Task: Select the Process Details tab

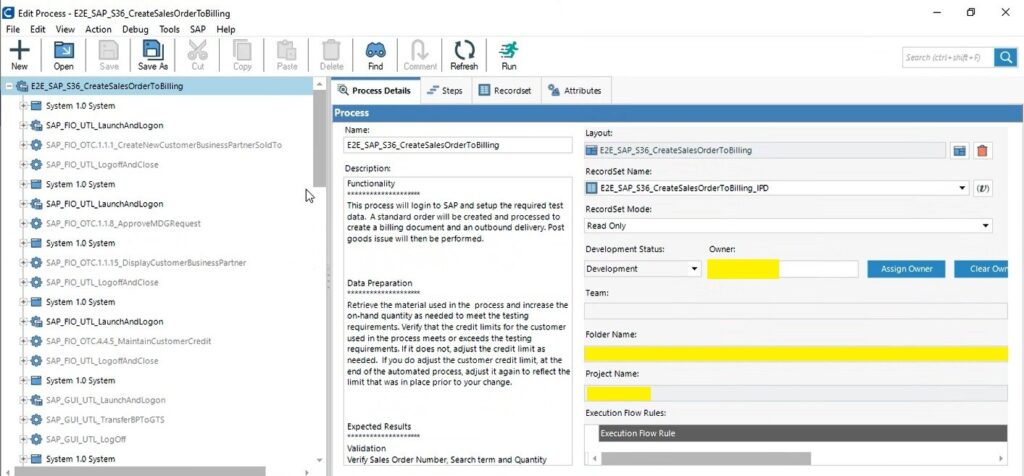Action: click(376, 91)
